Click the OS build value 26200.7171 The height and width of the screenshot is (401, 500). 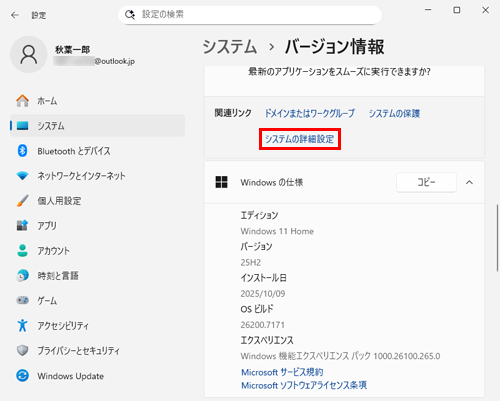coord(263,325)
